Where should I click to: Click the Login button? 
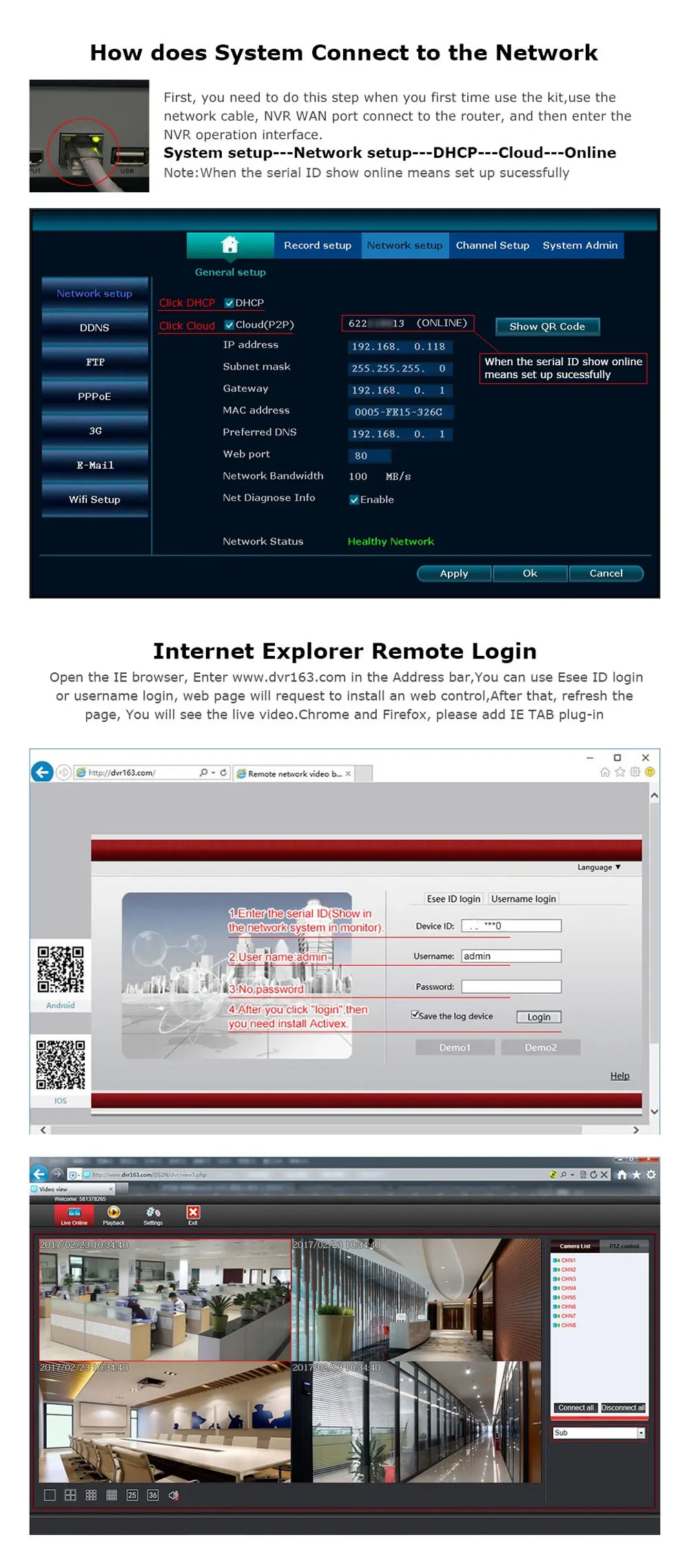point(539,1017)
